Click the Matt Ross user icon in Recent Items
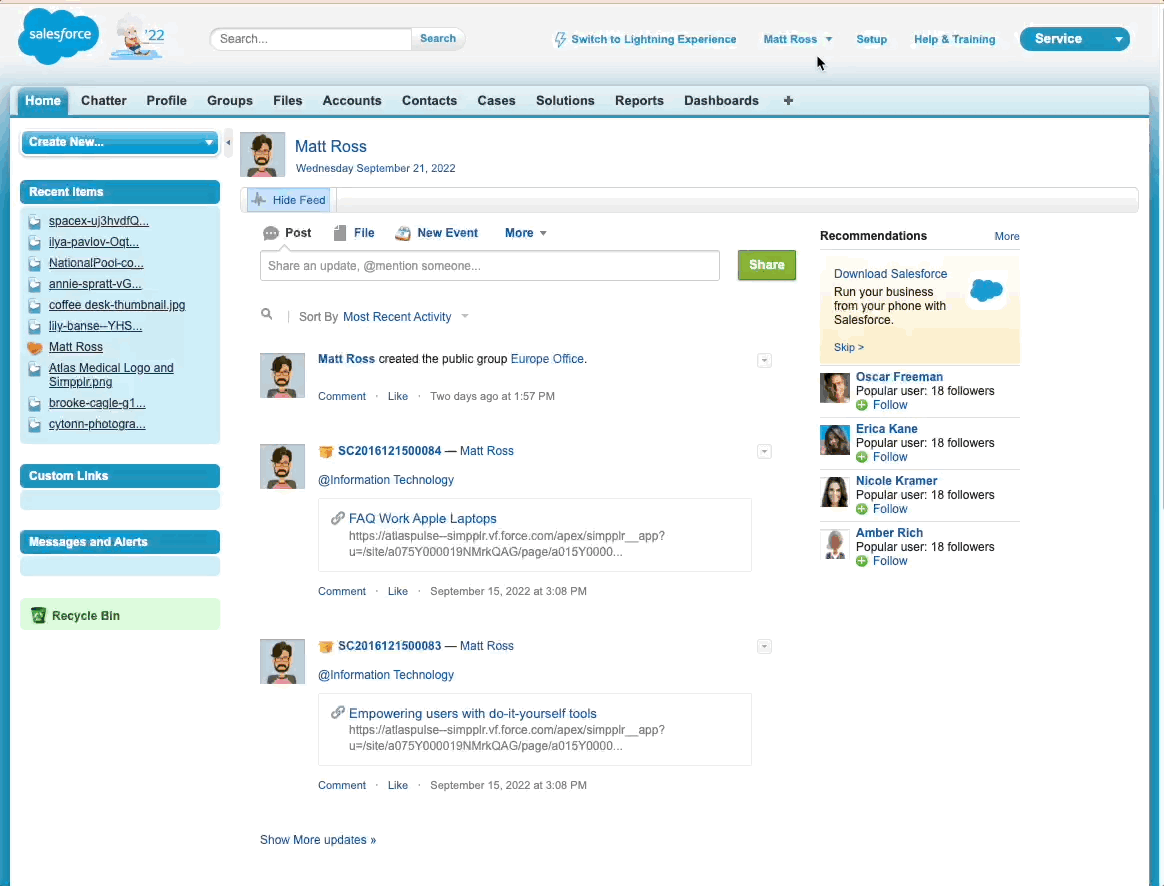1164x886 pixels. click(x=35, y=347)
